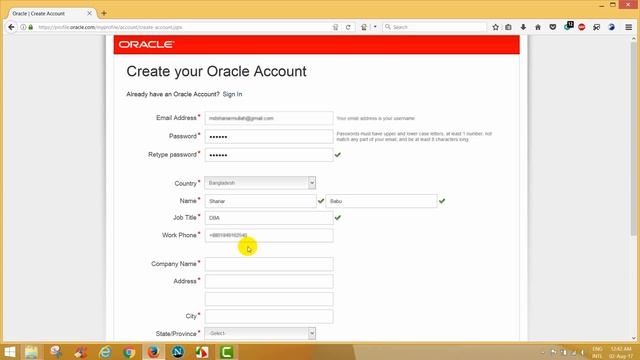Image resolution: width=640 pixels, height=360 pixels.
Task: Go back using browser back arrow
Action: [11, 27]
